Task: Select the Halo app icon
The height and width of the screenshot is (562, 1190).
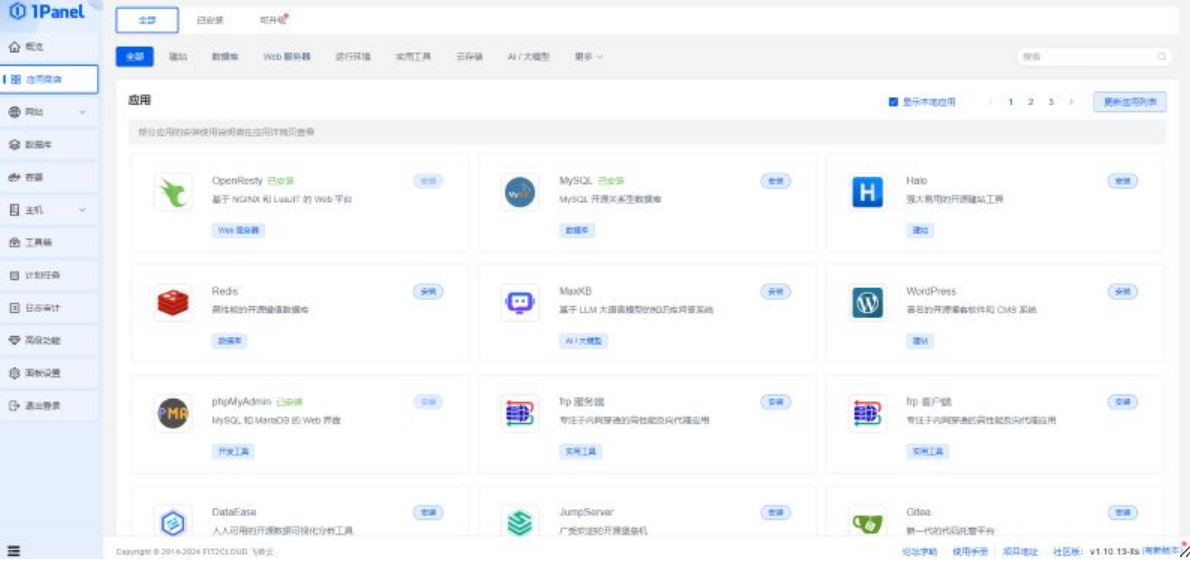Action: click(x=867, y=192)
